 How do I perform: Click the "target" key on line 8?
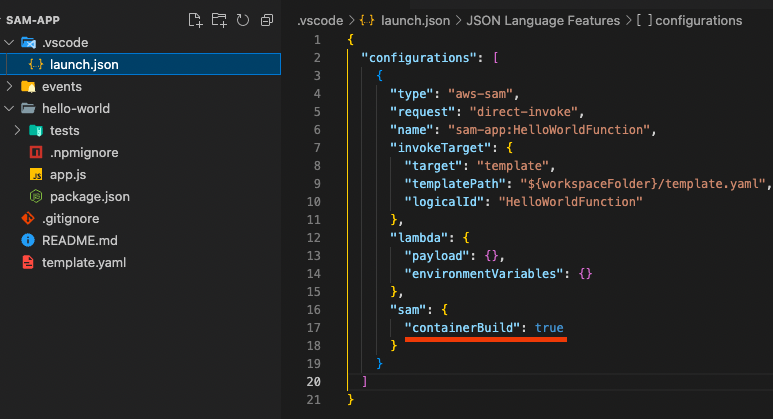pos(433,166)
